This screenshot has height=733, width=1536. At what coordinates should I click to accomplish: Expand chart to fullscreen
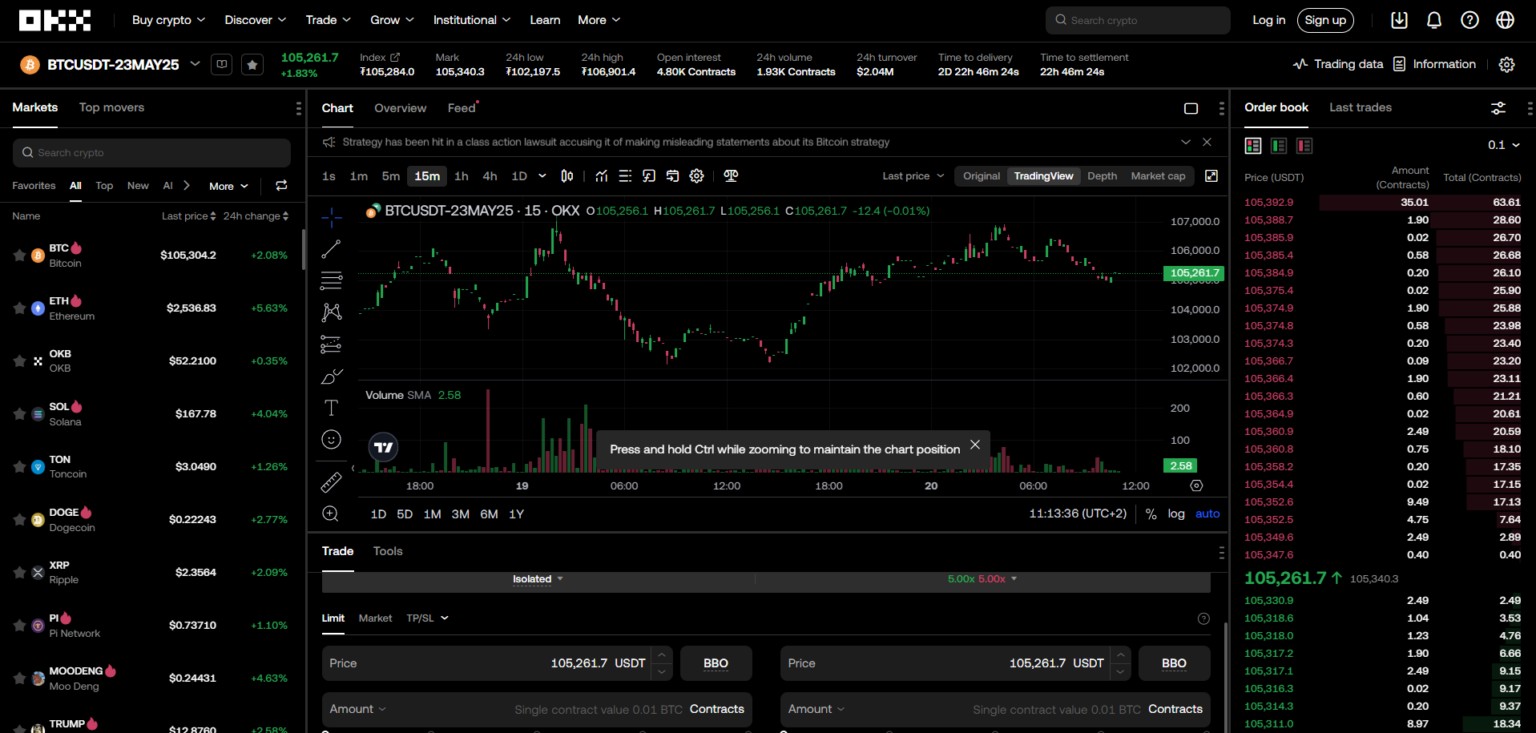pyautogui.click(x=1211, y=176)
